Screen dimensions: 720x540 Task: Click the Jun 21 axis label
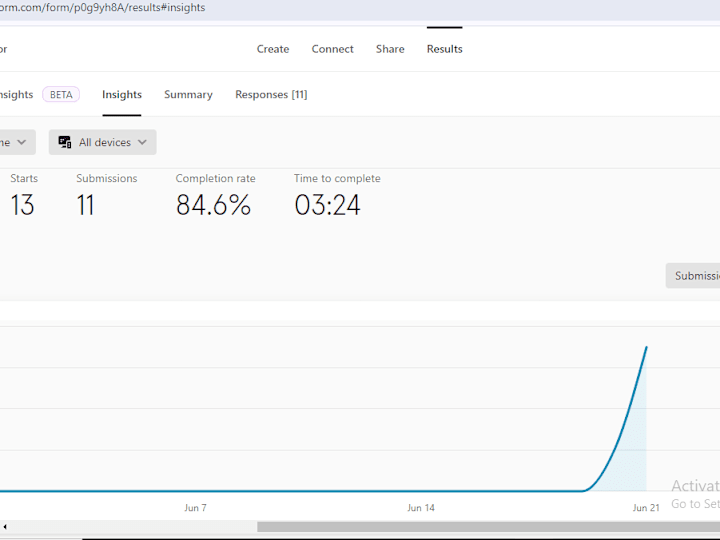(x=646, y=508)
